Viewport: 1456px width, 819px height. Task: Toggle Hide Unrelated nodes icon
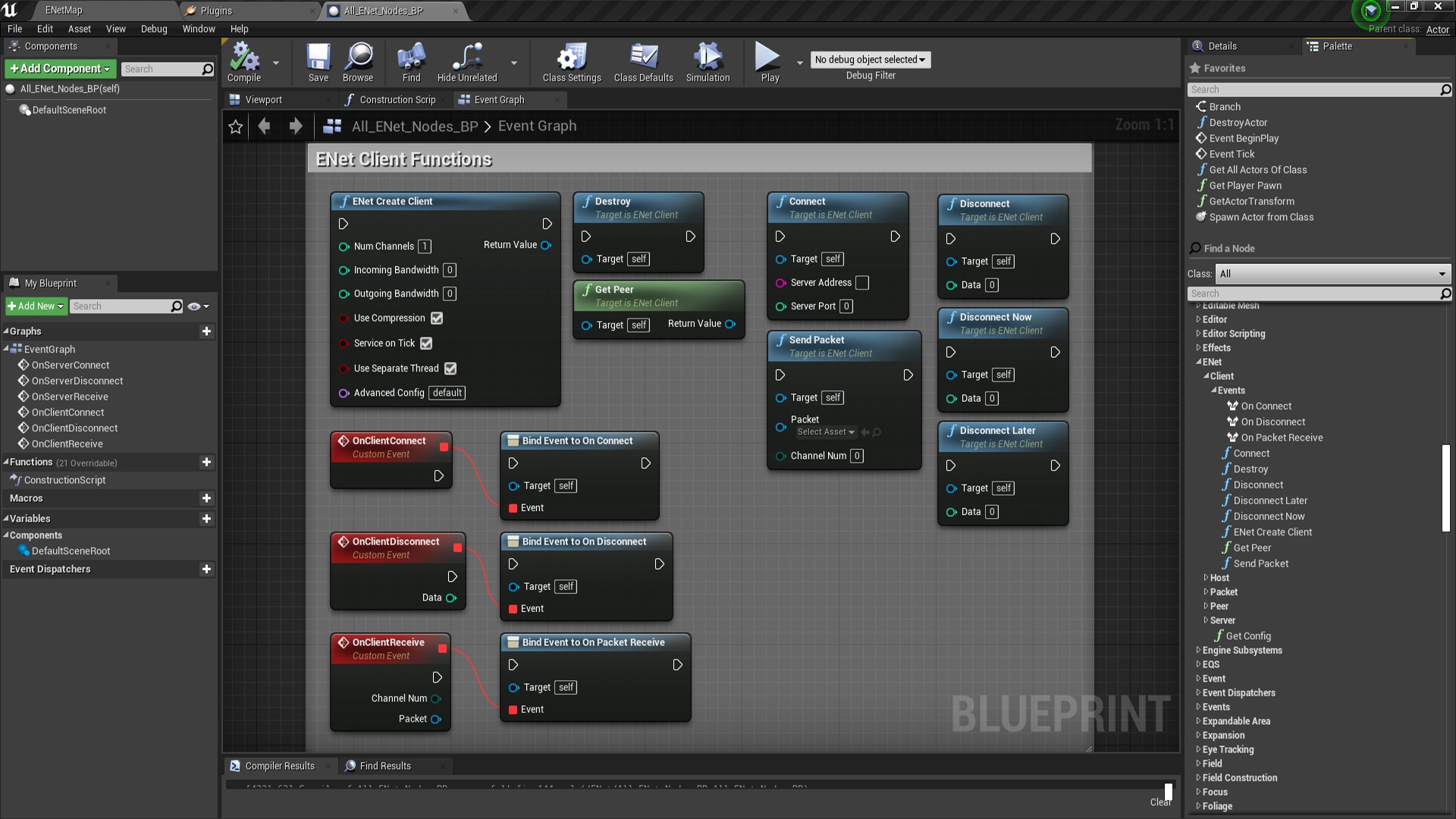coord(467,58)
